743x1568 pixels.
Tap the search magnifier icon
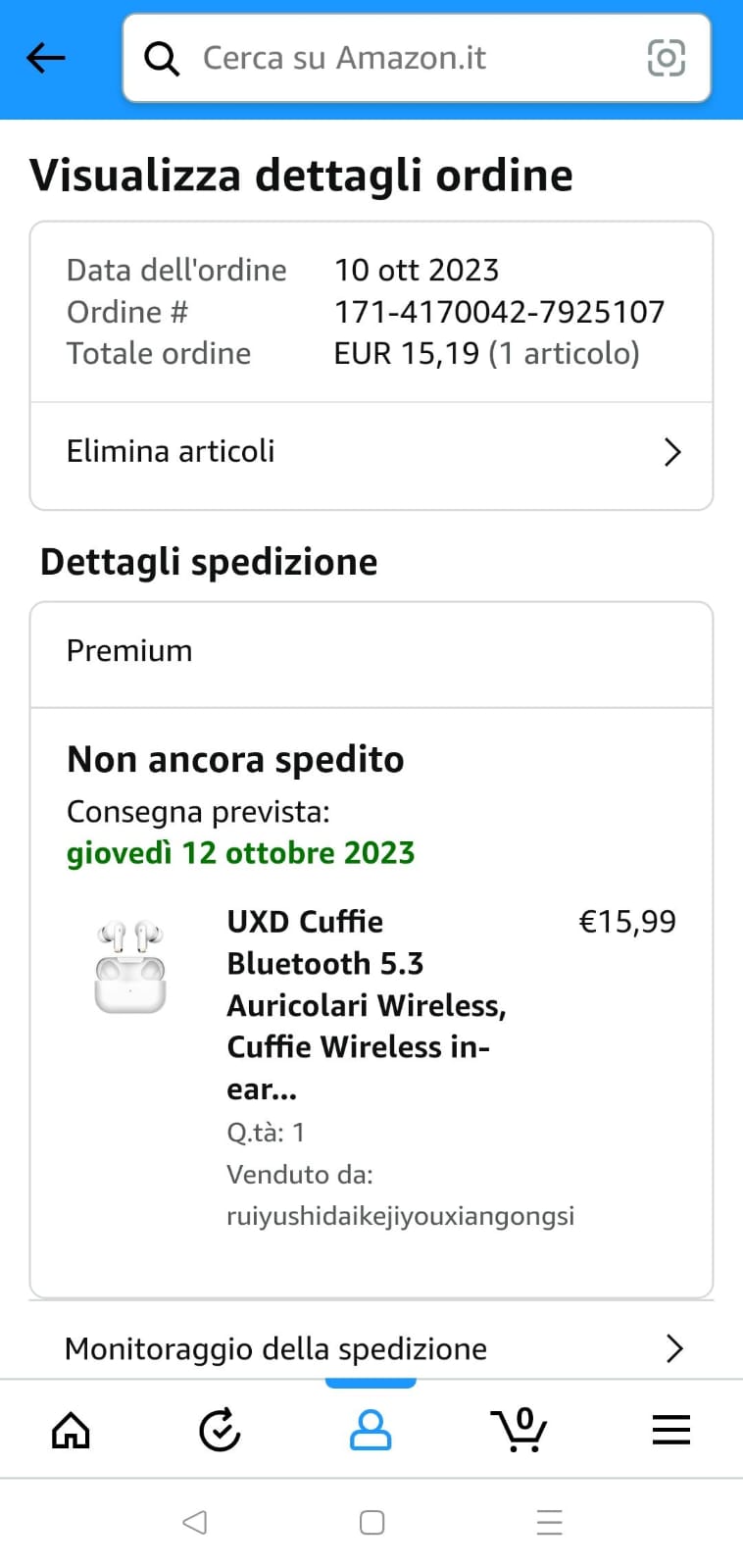(162, 59)
